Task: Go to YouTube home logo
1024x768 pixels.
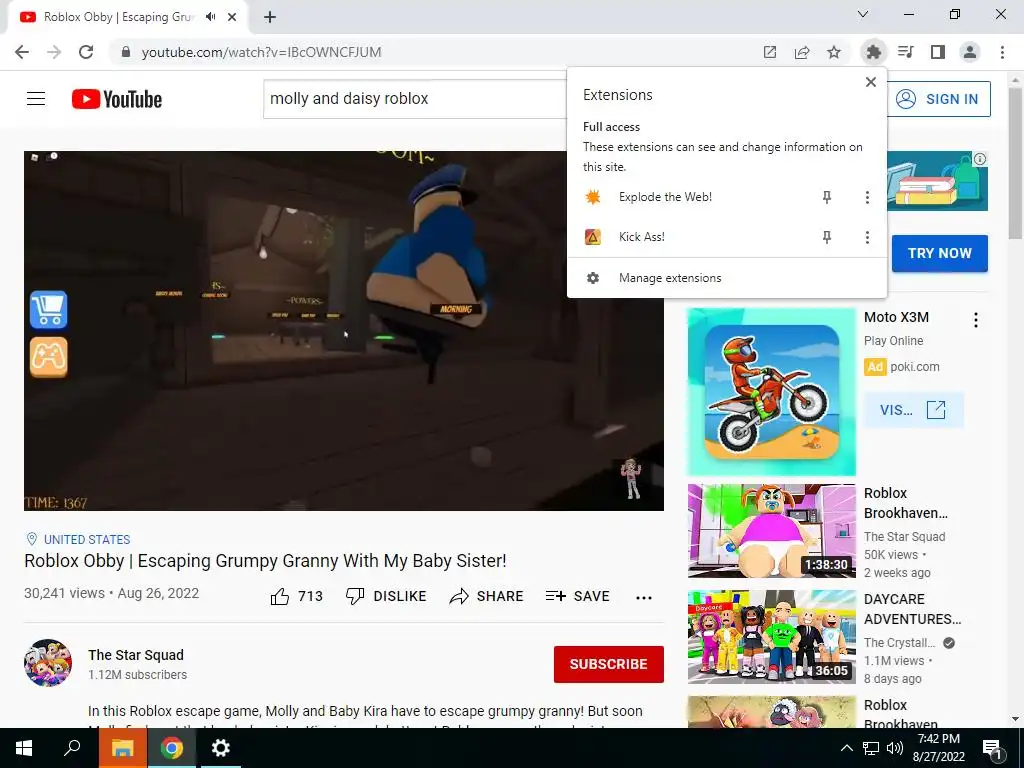Action: [x=117, y=99]
